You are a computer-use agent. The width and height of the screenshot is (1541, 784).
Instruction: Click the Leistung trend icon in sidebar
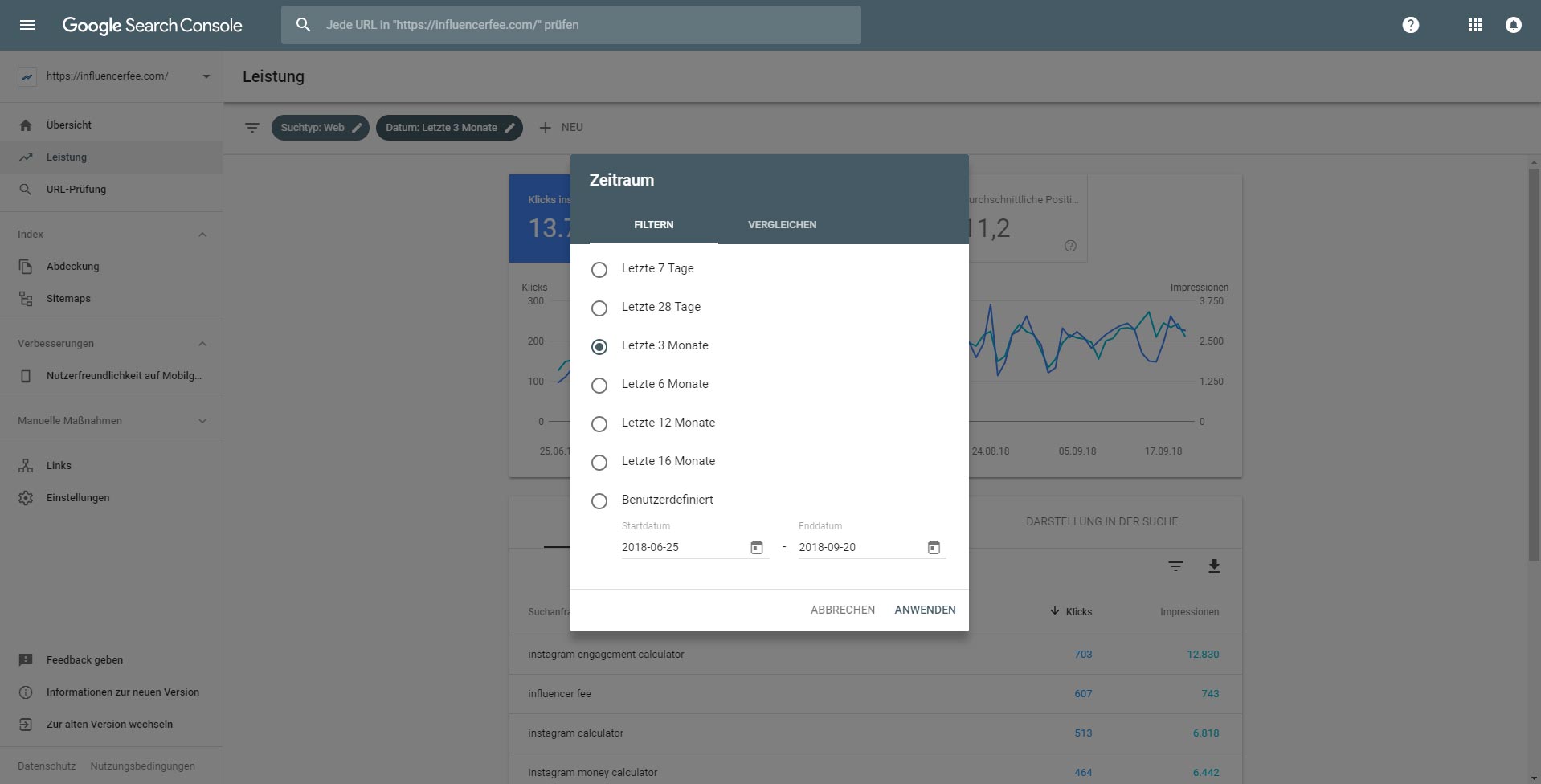click(26, 157)
